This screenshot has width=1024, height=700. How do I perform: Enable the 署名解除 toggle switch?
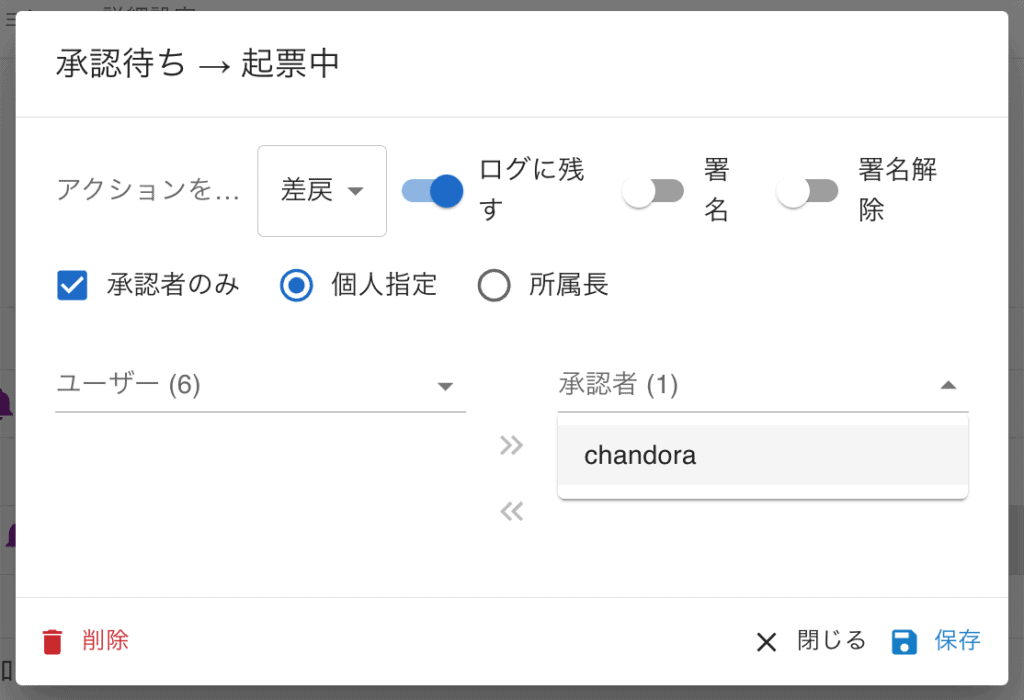click(807, 191)
